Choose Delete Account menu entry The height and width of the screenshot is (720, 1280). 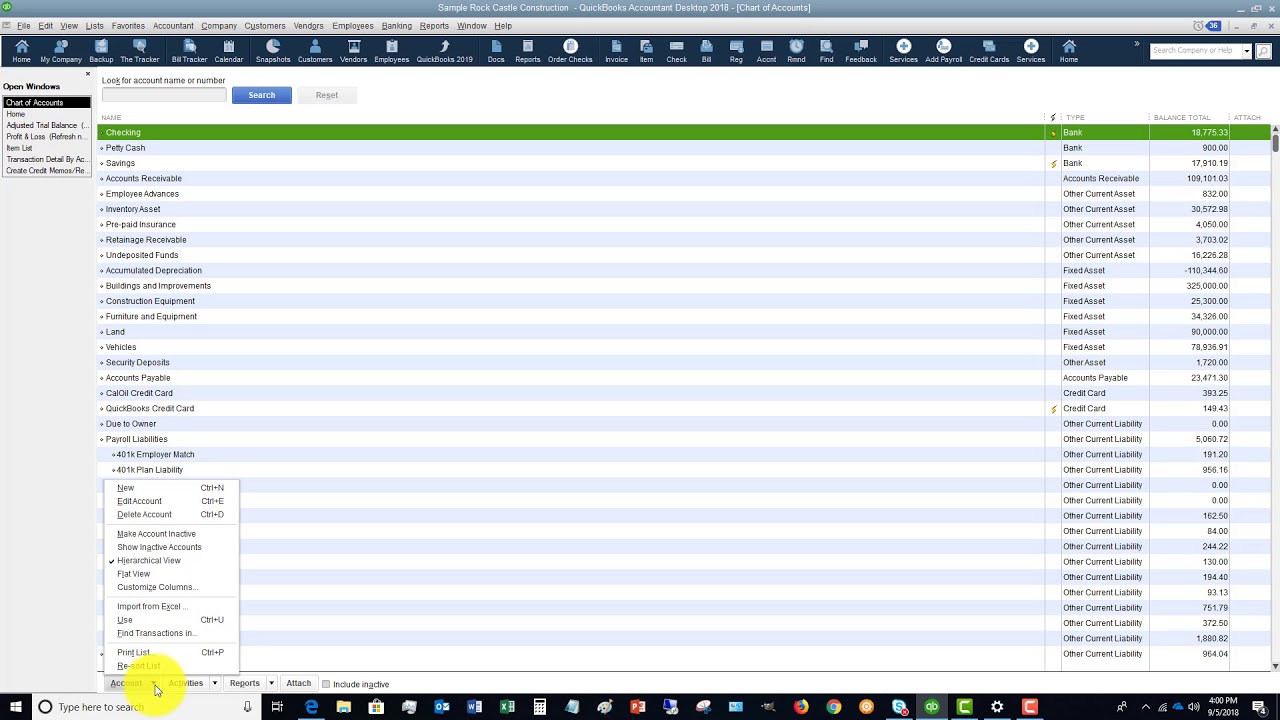[x=144, y=515]
